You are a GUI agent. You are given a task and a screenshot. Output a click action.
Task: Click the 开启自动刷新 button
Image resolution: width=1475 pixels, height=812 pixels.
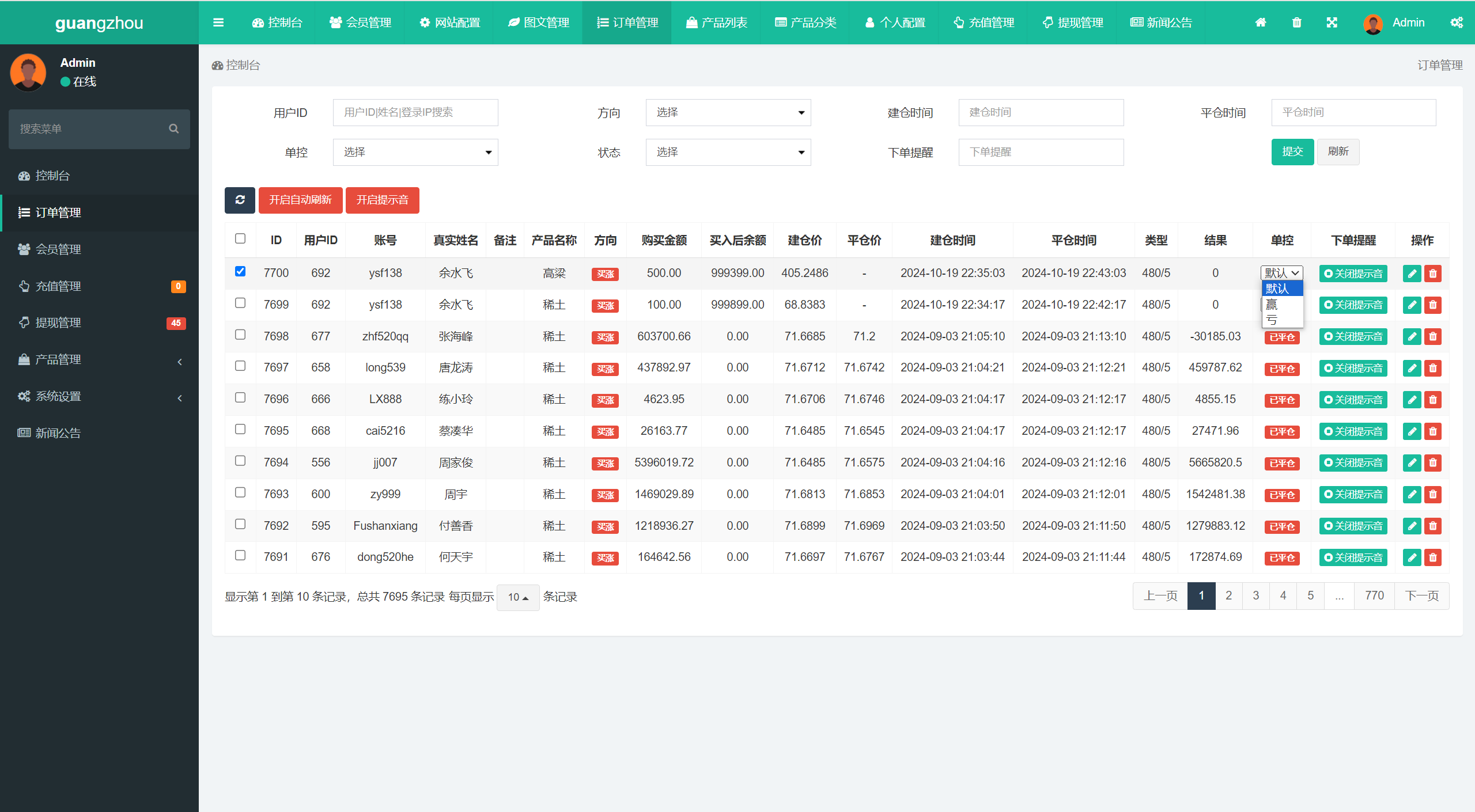[x=300, y=200]
